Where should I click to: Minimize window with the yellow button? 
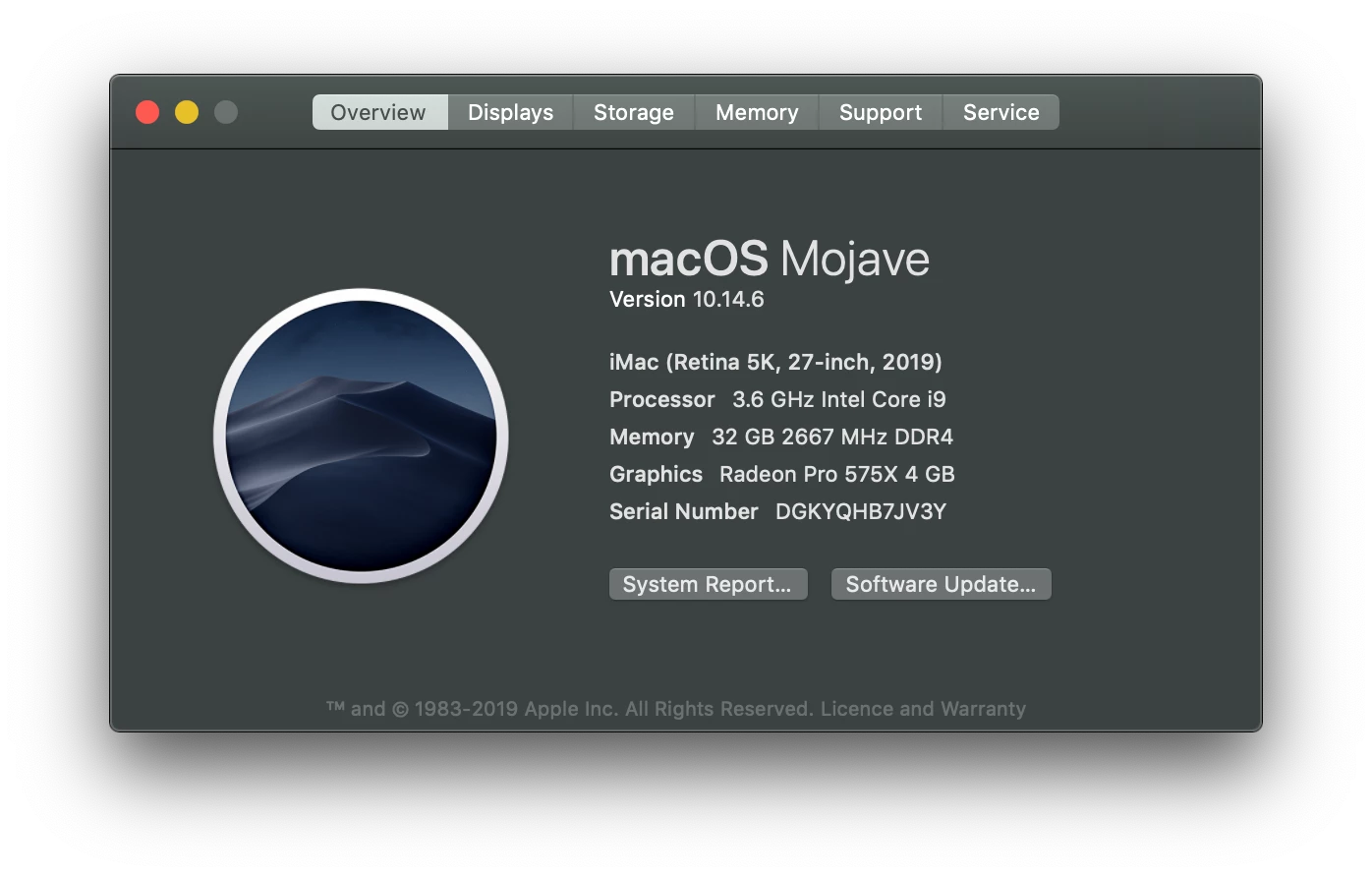coord(187,112)
